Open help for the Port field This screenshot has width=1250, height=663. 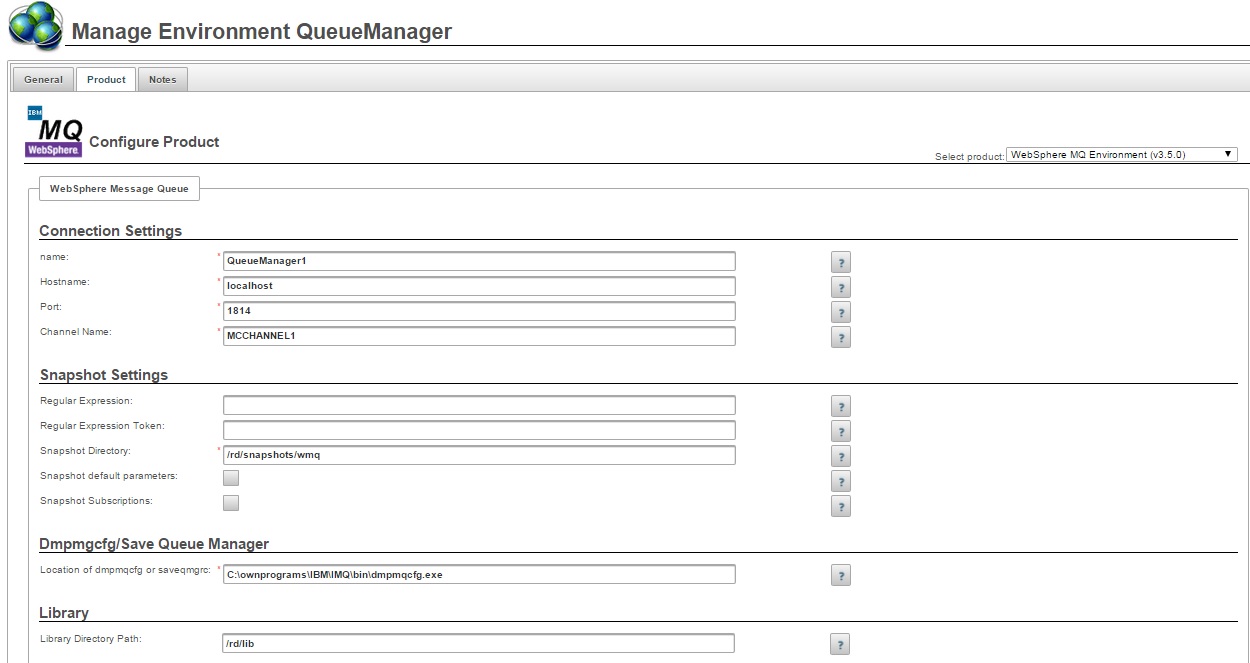pyautogui.click(x=841, y=313)
